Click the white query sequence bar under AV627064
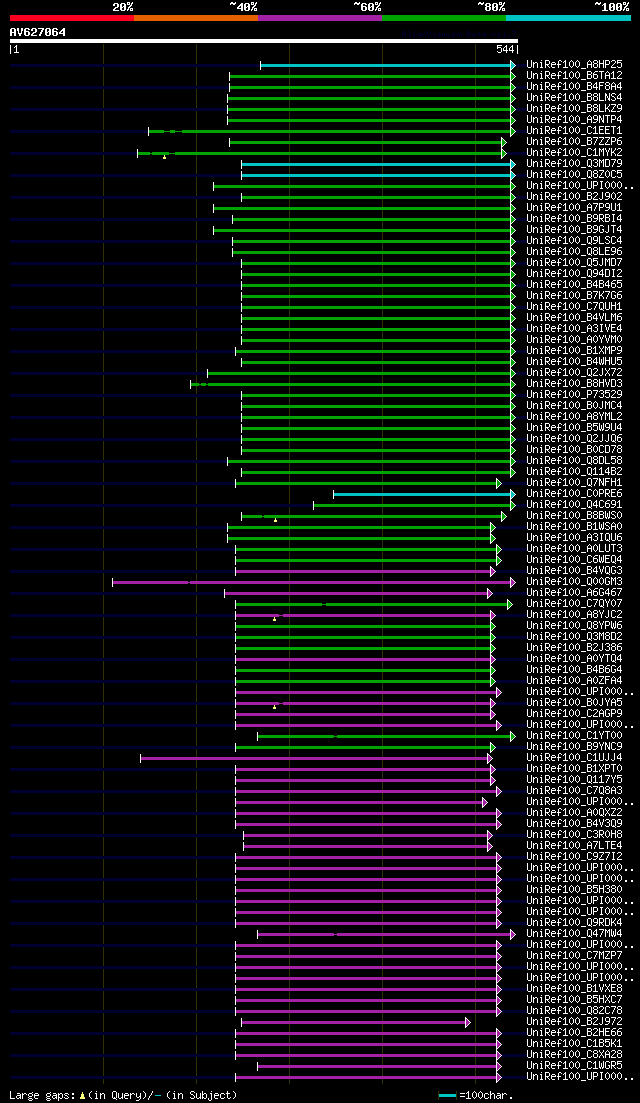 pos(264,41)
